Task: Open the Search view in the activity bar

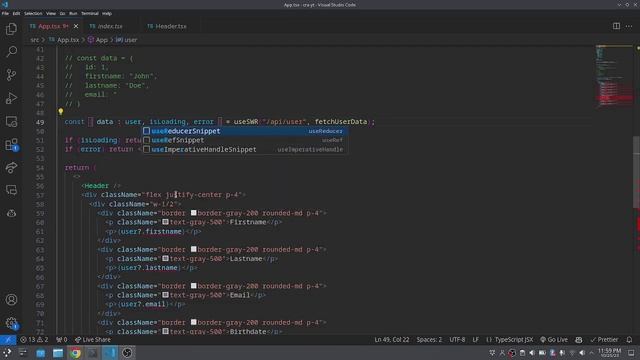Action: click(11, 51)
